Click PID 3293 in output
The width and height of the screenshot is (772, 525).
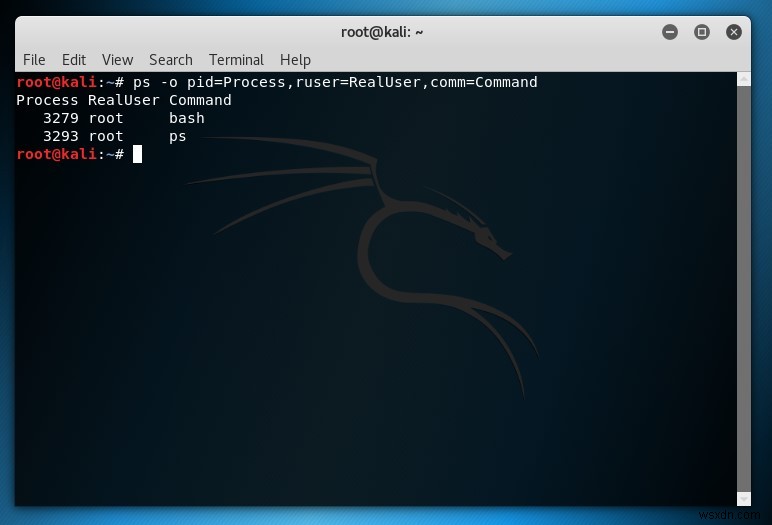[x=61, y=136]
